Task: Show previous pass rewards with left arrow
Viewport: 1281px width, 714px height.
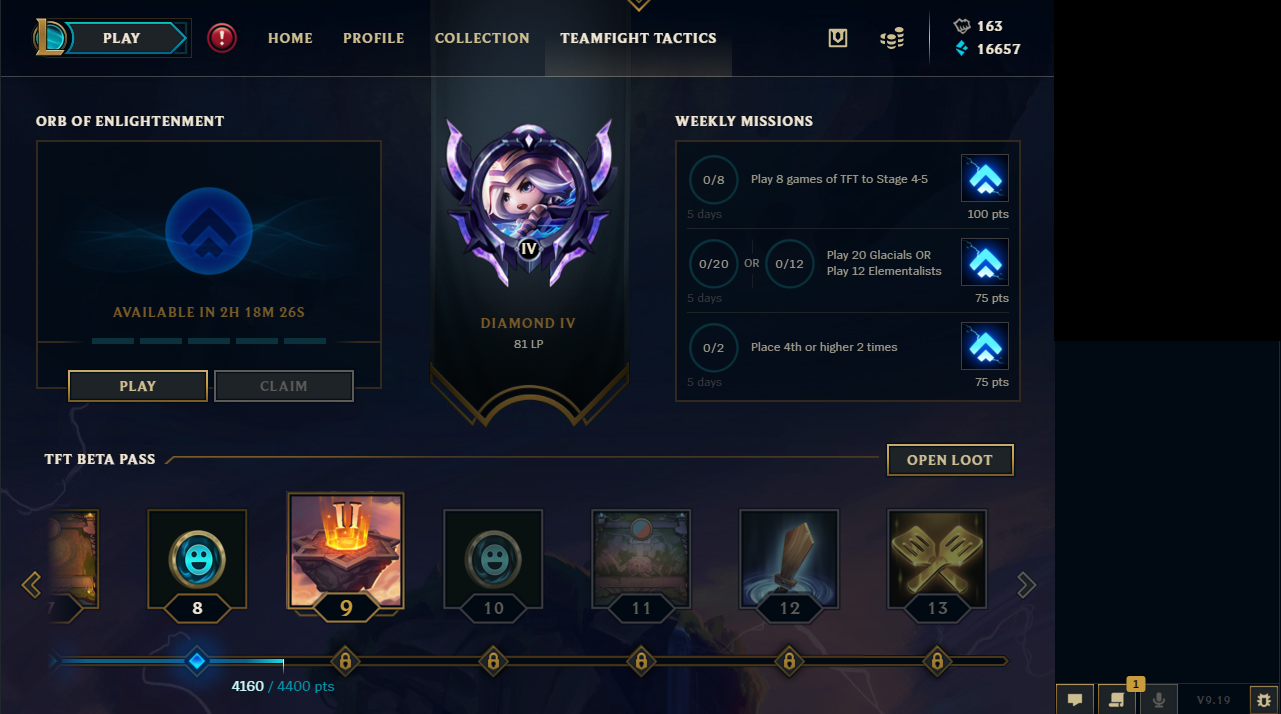Action: [31, 585]
